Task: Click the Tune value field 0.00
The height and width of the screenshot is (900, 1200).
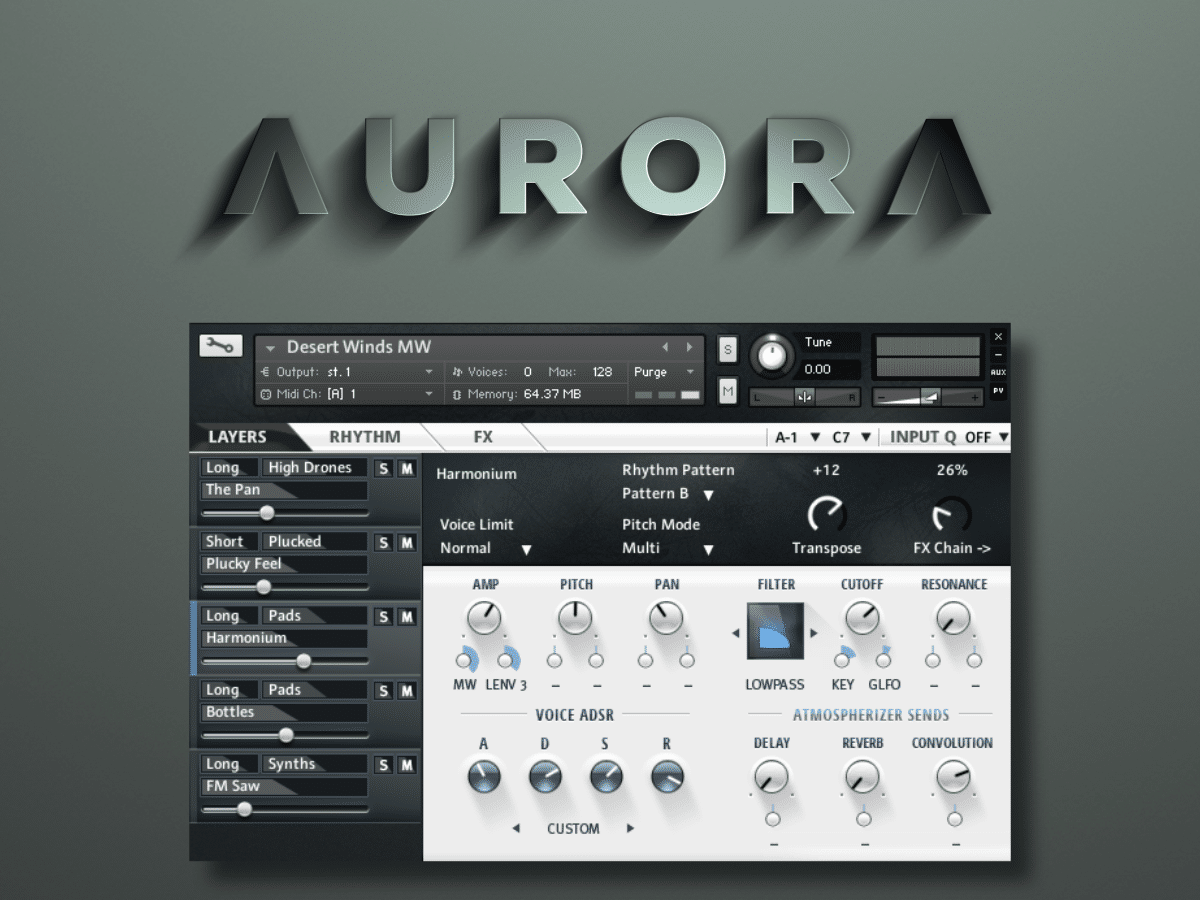Action: point(830,369)
